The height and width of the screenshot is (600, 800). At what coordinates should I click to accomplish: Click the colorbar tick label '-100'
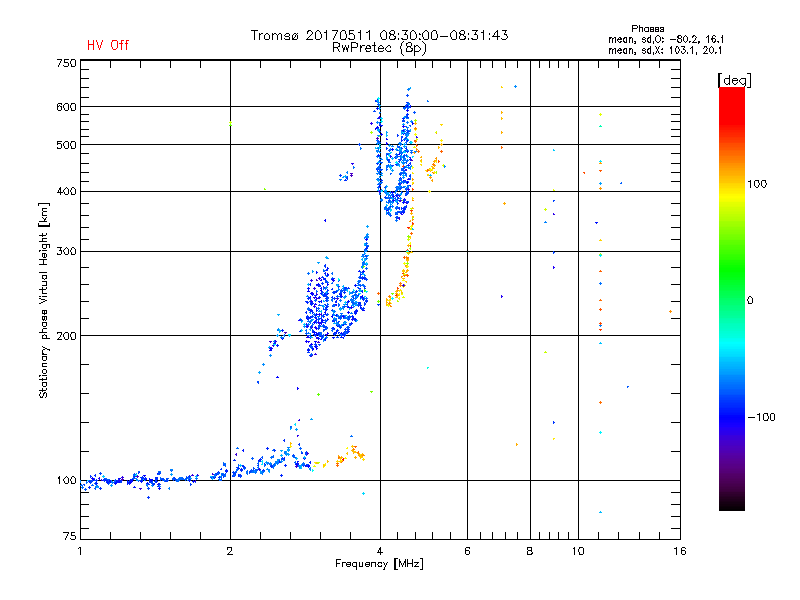[761, 417]
